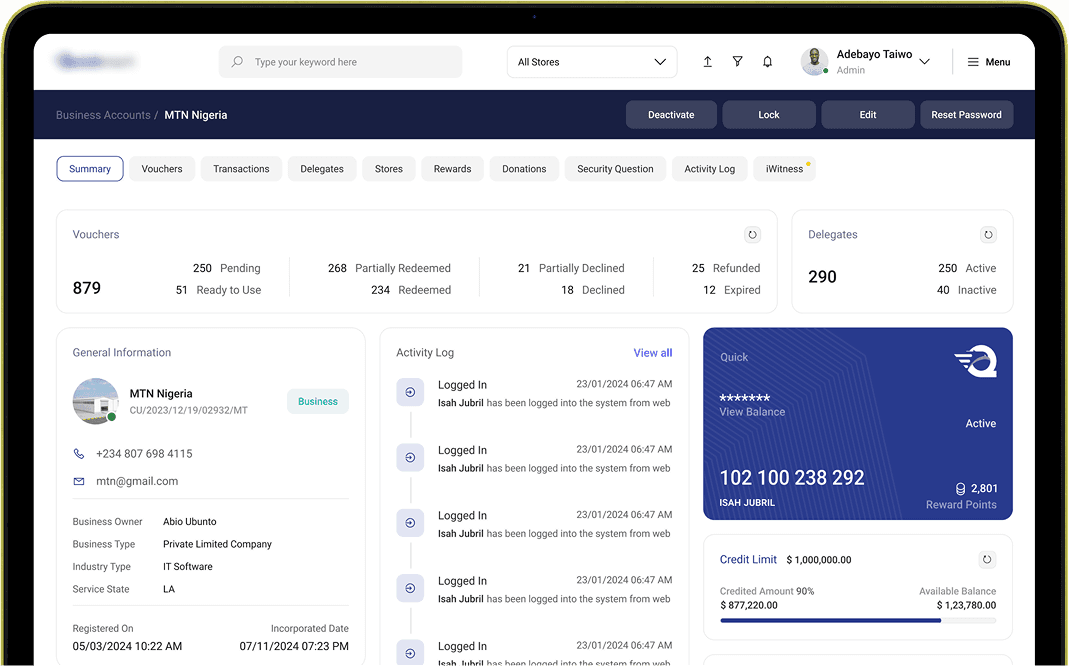This screenshot has height=666, width=1069.
Task: Click the third Logged In activity icon
Action: (410, 523)
